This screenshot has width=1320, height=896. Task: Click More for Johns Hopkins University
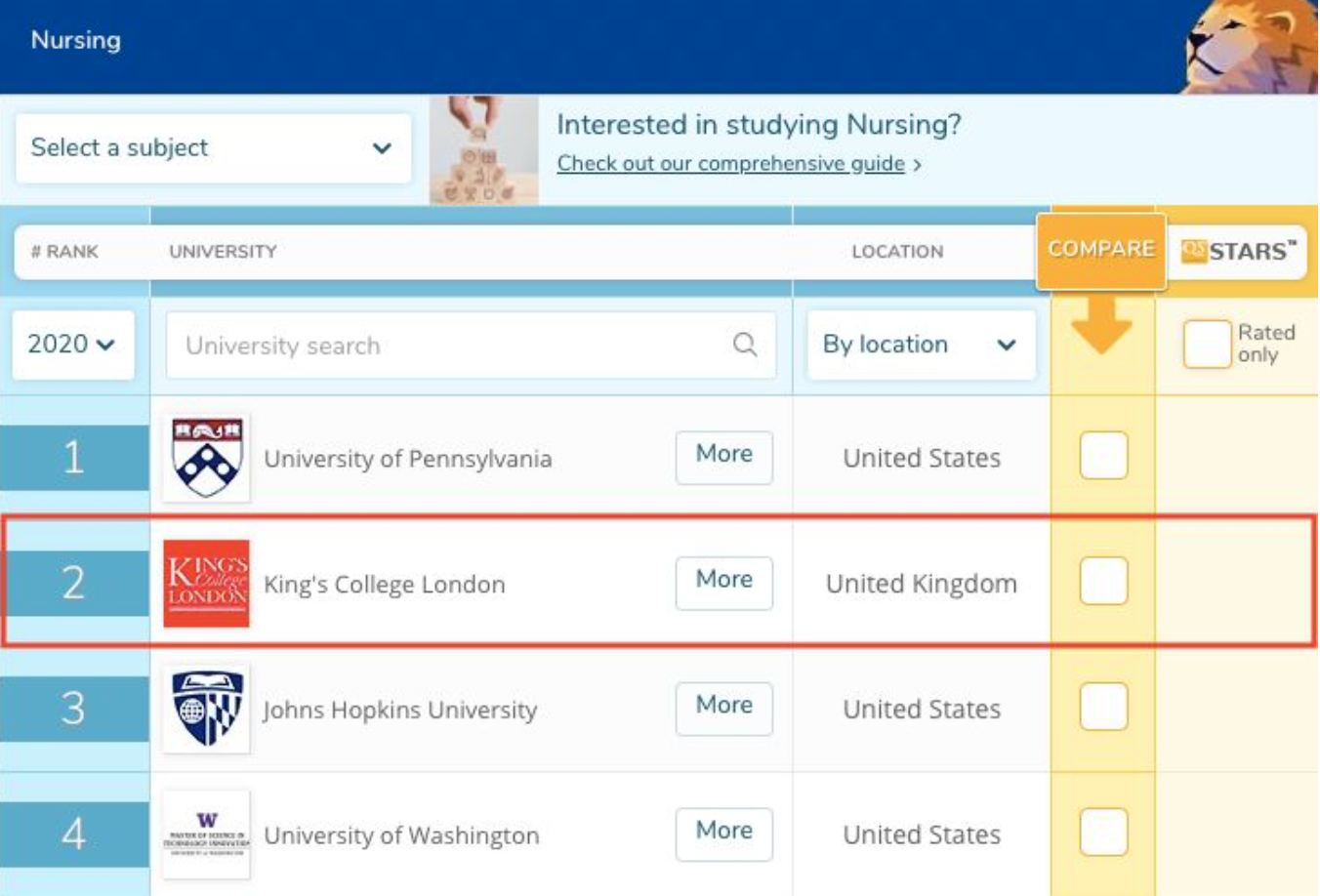click(723, 706)
